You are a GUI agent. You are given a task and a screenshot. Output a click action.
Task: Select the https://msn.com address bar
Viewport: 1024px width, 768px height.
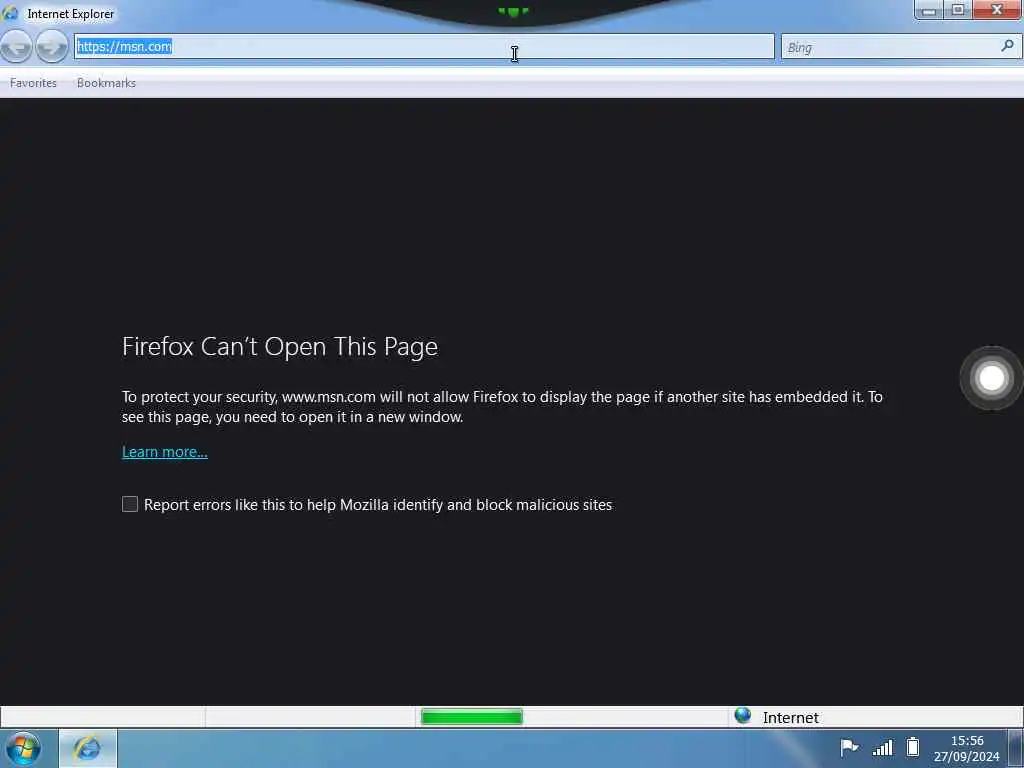coord(424,46)
